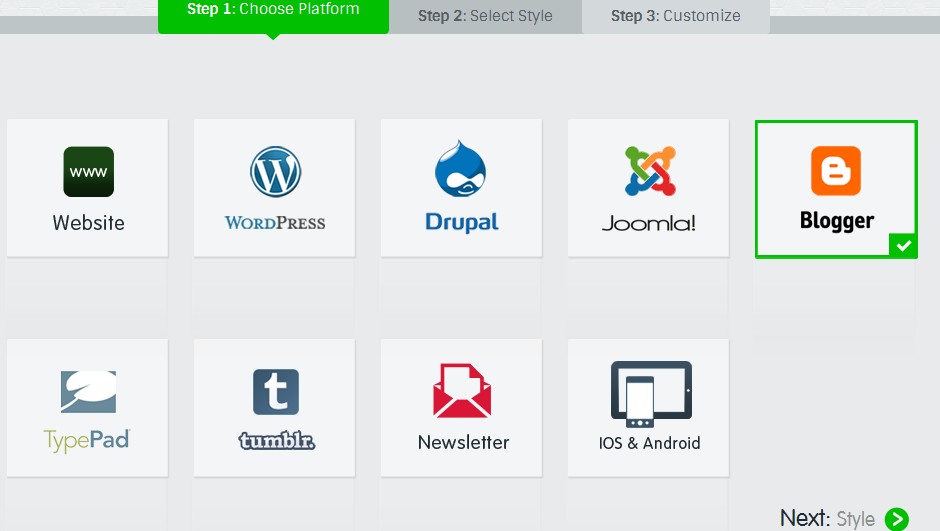The width and height of the screenshot is (940, 531).
Task: Switch to Step 2: Select Style tab
Action: coord(486,16)
